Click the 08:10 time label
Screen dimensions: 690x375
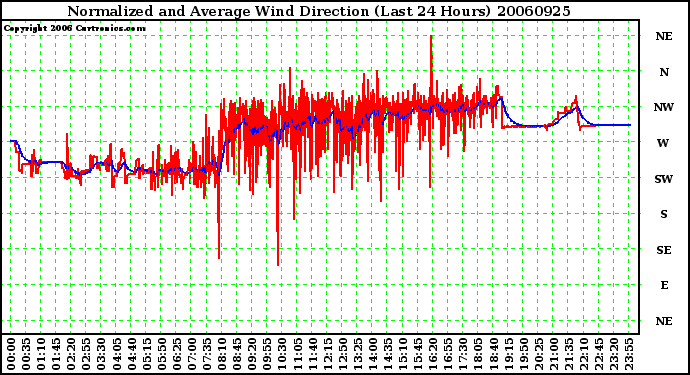(222, 354)
